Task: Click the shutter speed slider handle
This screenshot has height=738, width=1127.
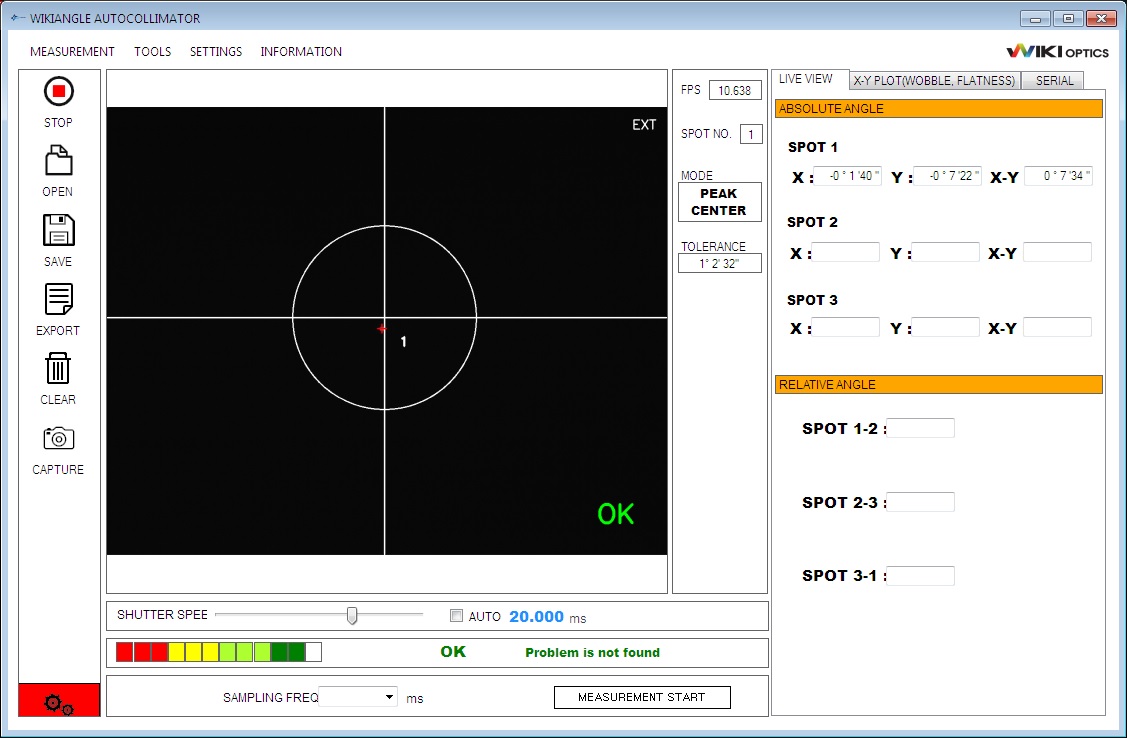Action: click(x=352, y=615)
